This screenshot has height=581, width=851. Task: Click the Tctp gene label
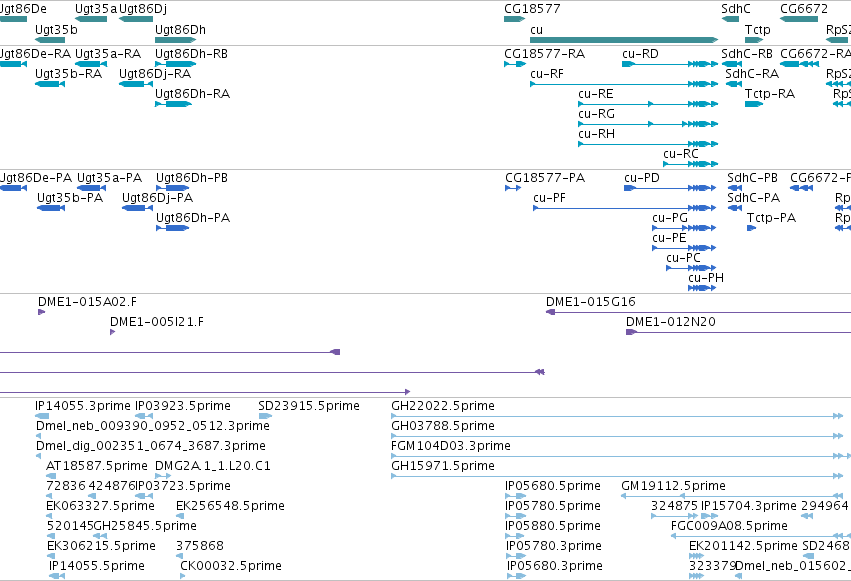[758, 30]
